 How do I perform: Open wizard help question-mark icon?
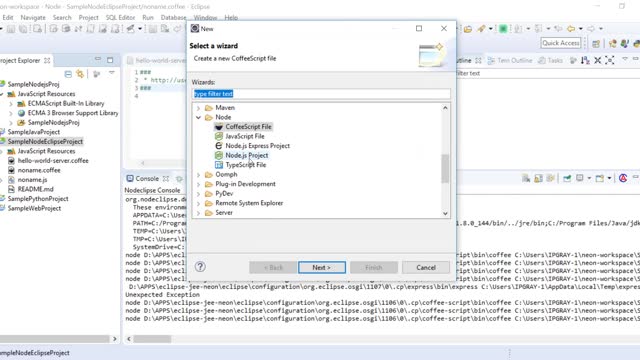coord(200,267)
